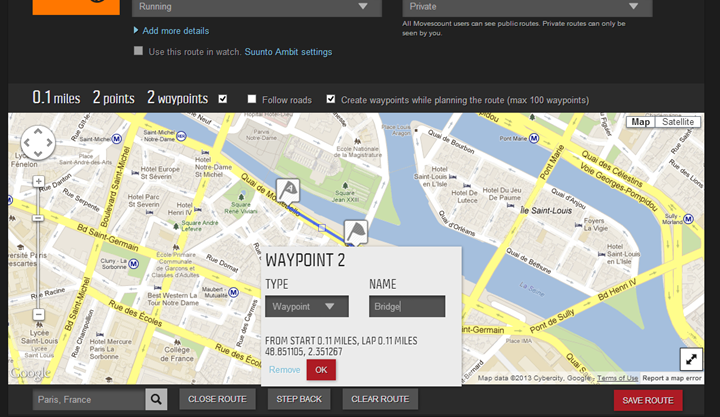Click Clear Route button
Image resolution: width=720 pixels, height=417 pixels.
(380, 399)
